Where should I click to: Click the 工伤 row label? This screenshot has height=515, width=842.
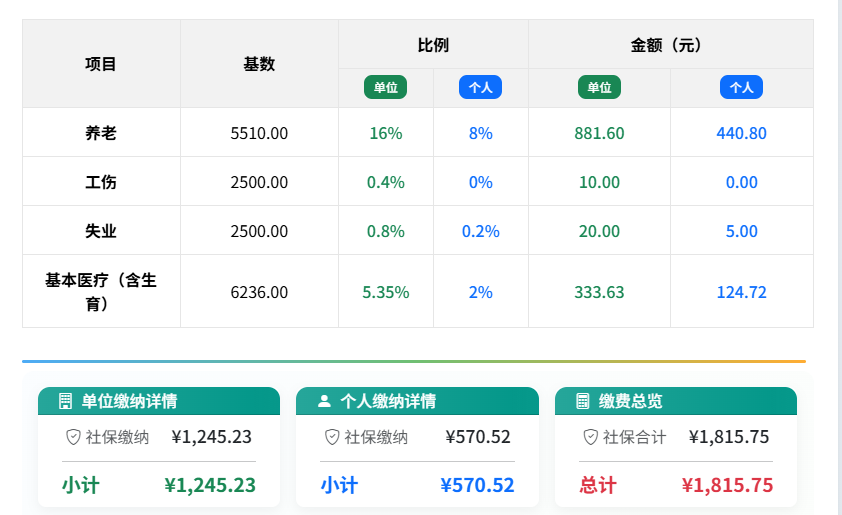tap(101, 182)
